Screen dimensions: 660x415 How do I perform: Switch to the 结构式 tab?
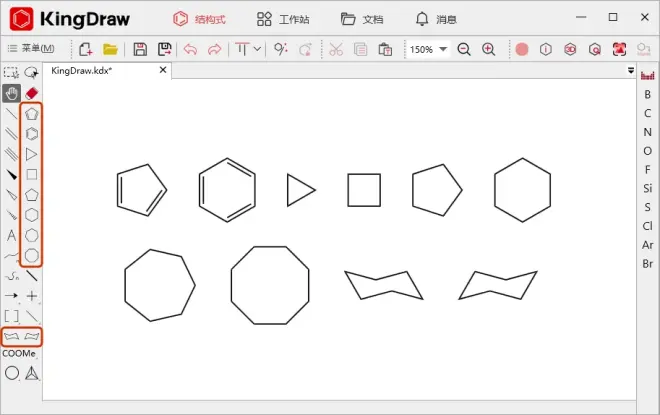[x=200, y=19]
